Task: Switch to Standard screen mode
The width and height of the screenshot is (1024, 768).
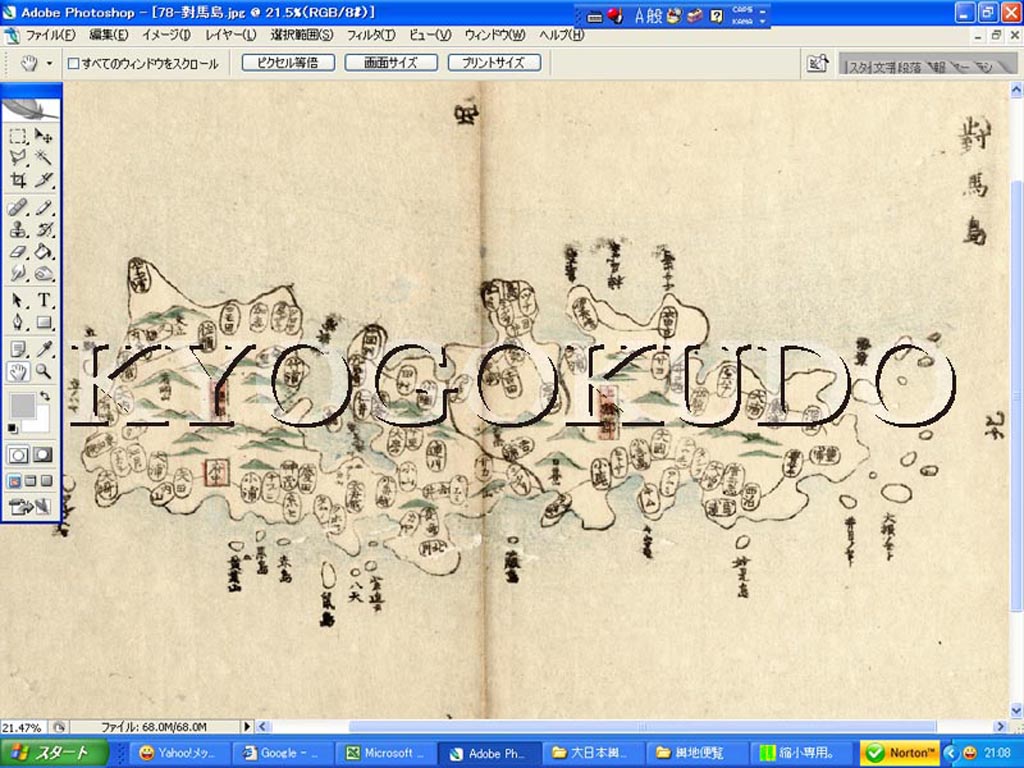Action: pyautogui.click(x=14, y=482)
